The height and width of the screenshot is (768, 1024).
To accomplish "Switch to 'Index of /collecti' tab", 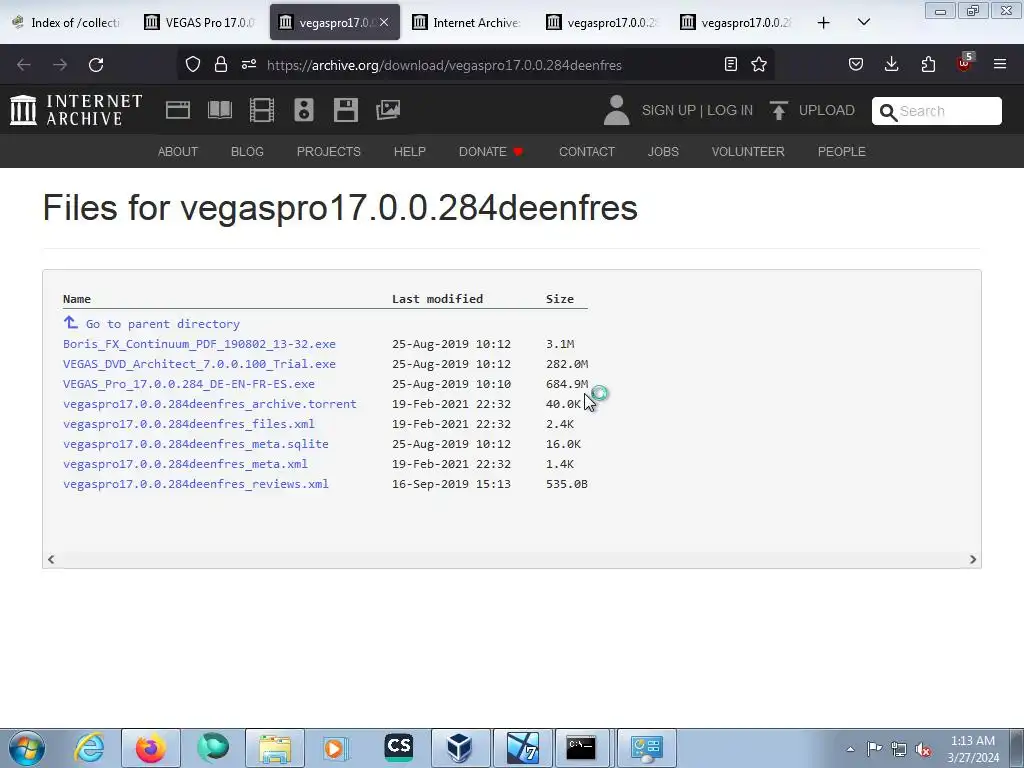I will coord(68,23).
